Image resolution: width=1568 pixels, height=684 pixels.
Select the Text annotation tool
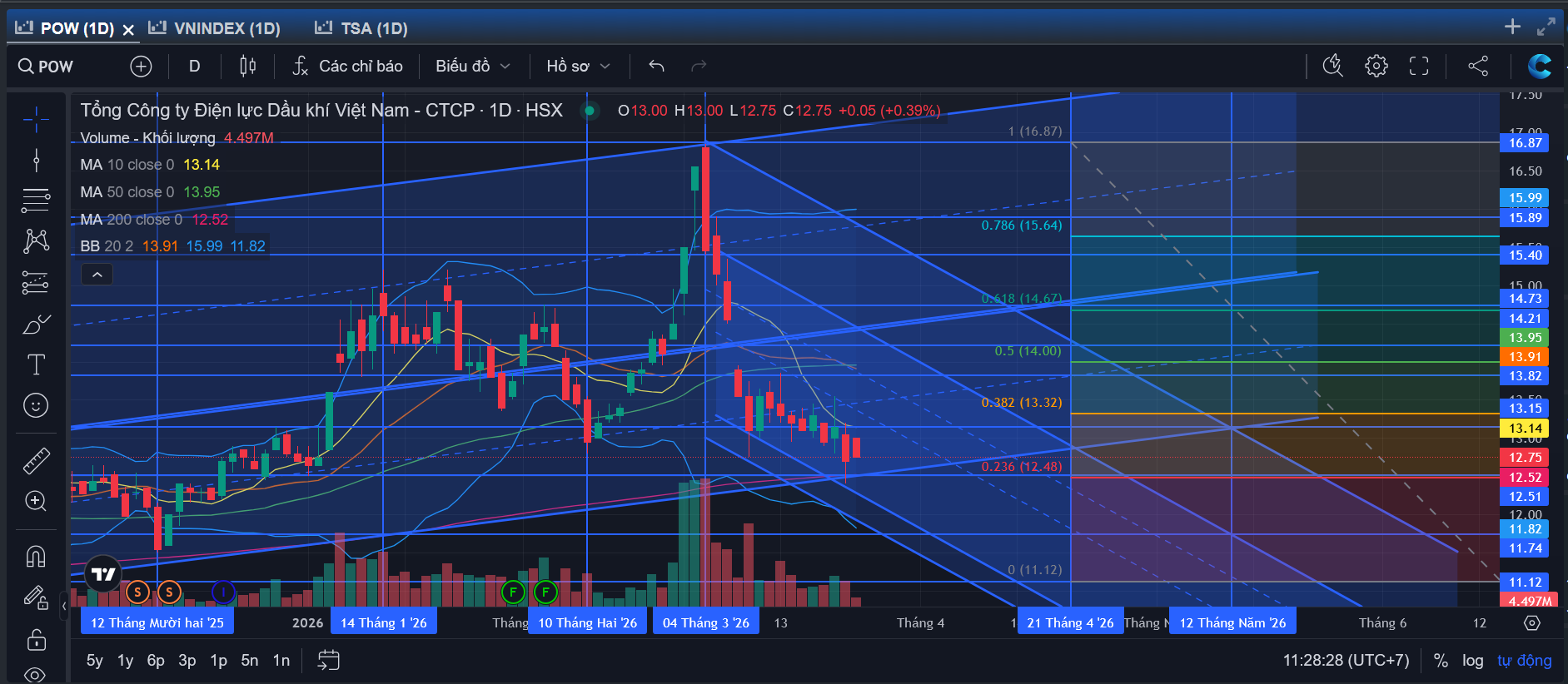(x=36, y=364)
